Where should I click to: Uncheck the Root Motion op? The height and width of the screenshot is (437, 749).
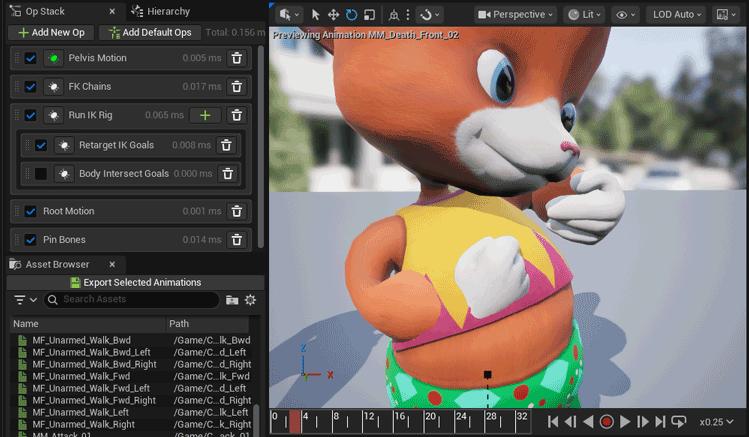click(30, 211)
